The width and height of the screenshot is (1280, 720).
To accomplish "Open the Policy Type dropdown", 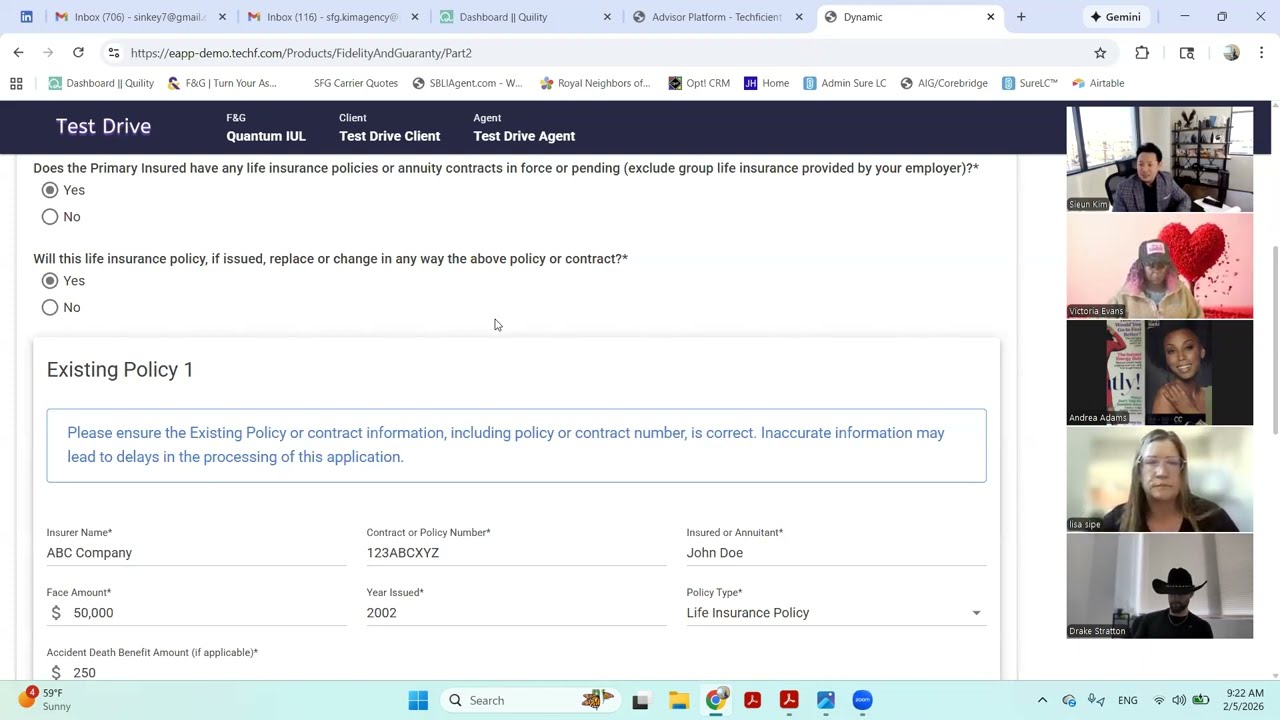I will click(836, 613).
